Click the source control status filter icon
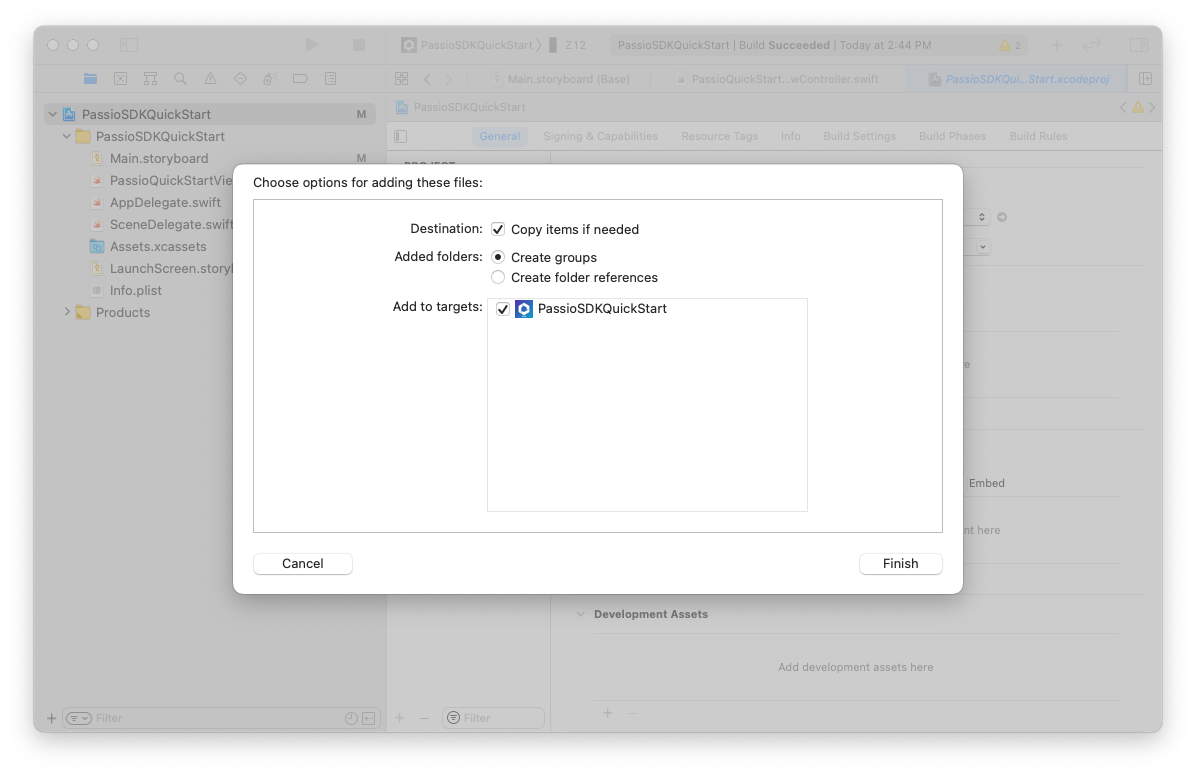Image resolution: width=1196 pixels, height=774 pixels. (x=368, y=718)
